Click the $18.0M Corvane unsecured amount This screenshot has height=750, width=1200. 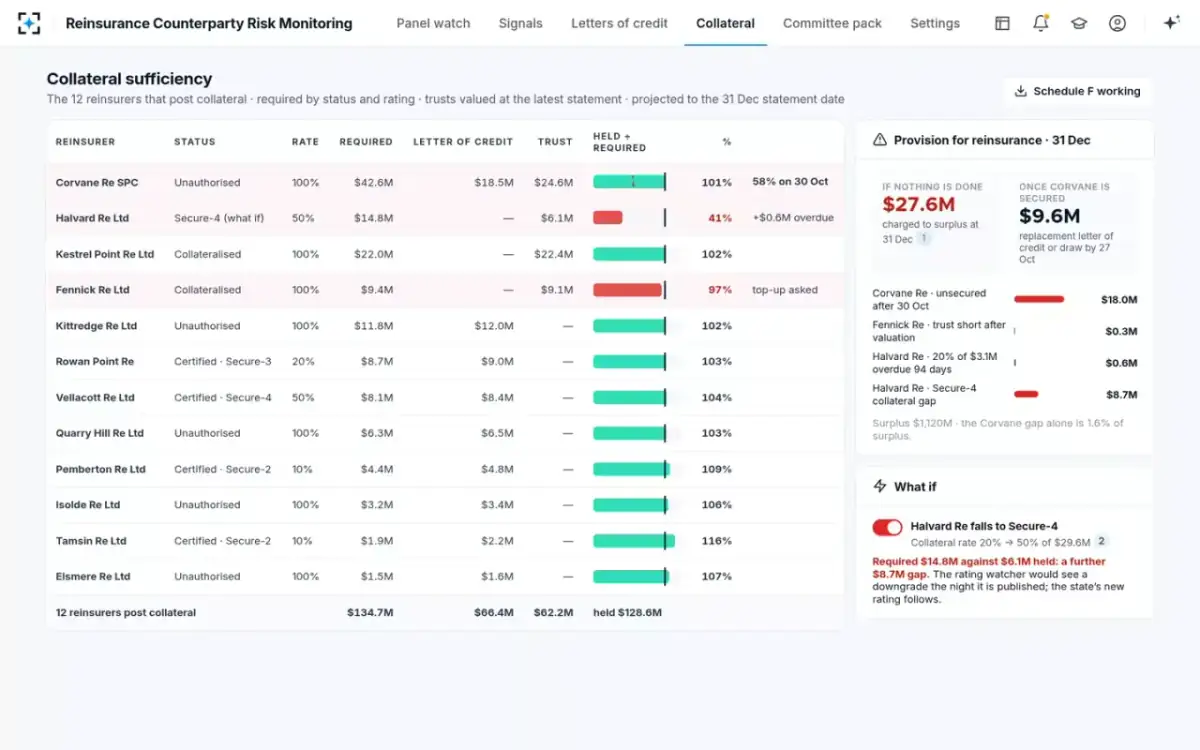[x=1119, y=300]
